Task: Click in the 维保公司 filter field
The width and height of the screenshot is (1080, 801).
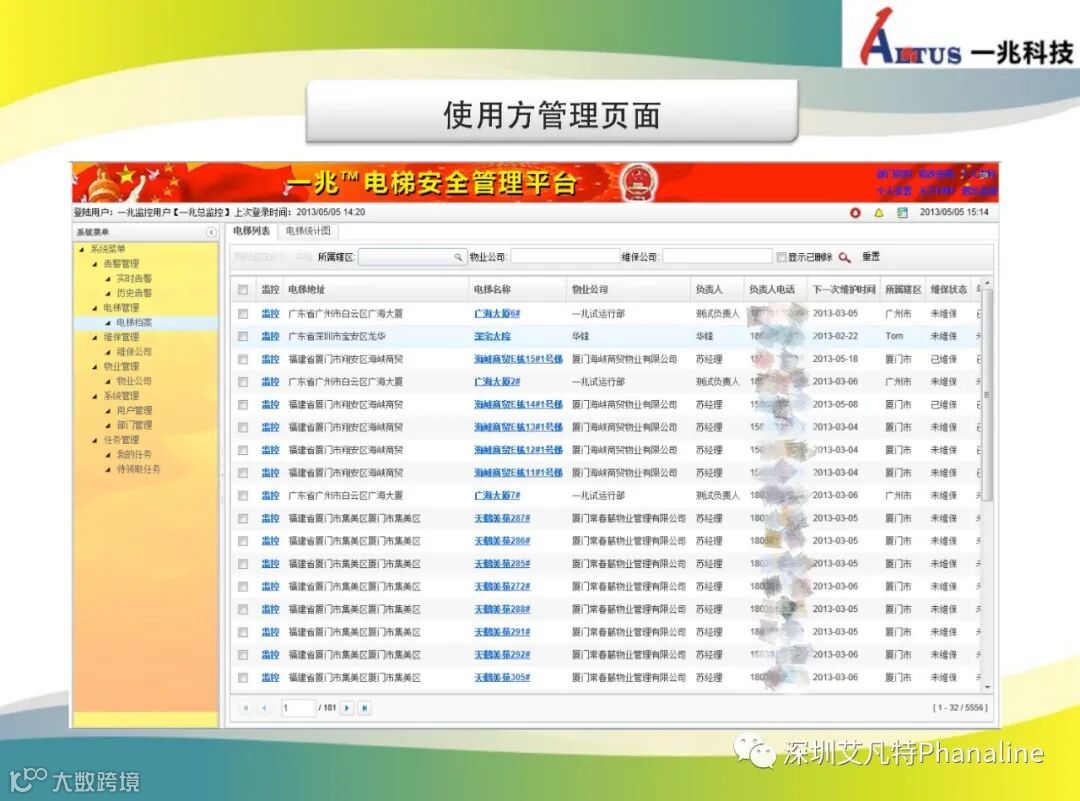Action: (x=717, y=257)
